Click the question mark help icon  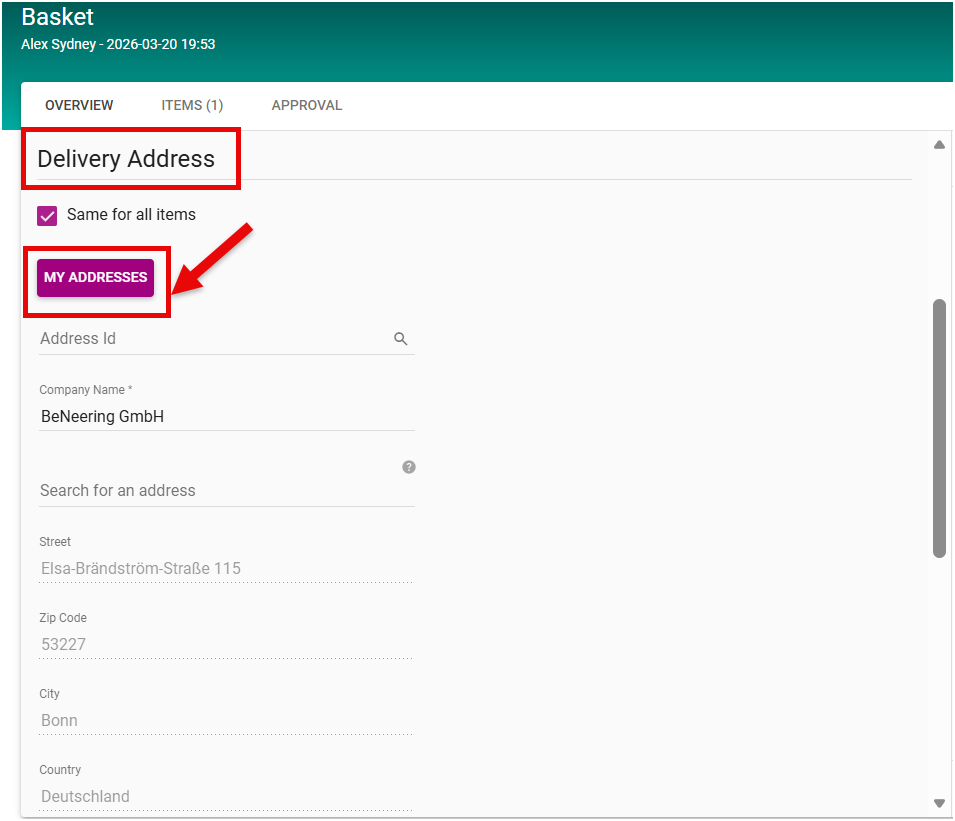coord(408,467)
